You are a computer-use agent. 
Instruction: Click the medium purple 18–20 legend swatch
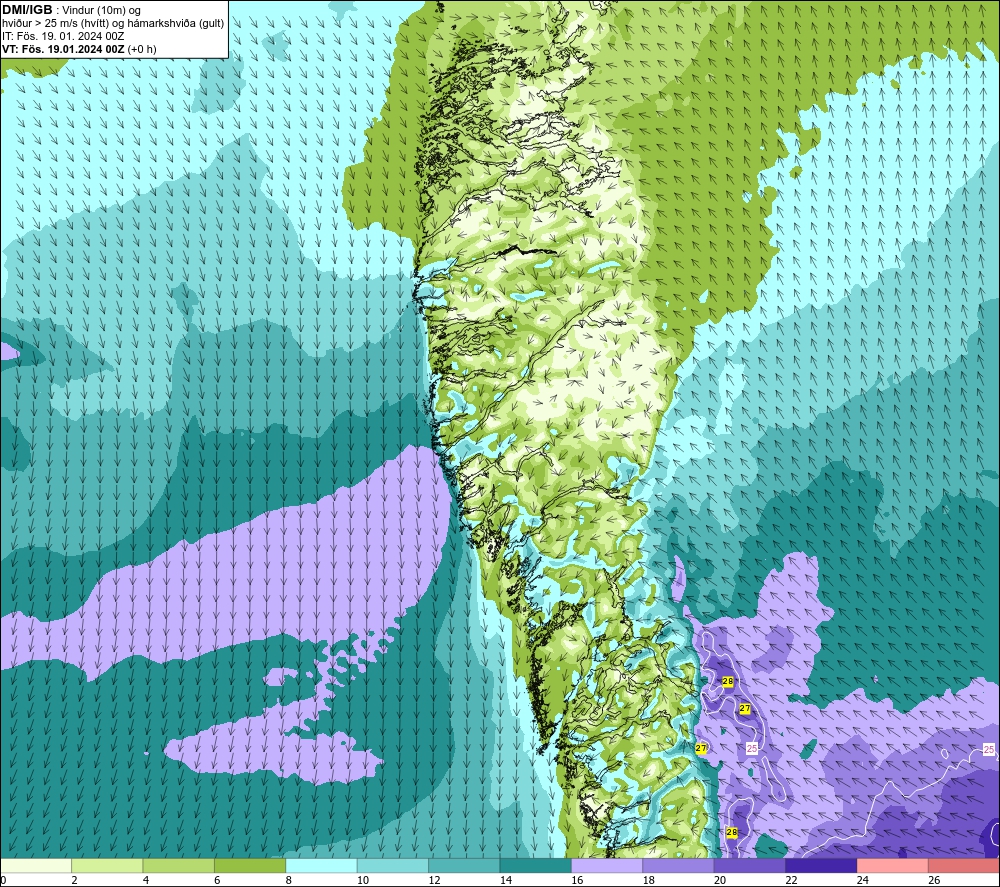click(x=679, y=865)
